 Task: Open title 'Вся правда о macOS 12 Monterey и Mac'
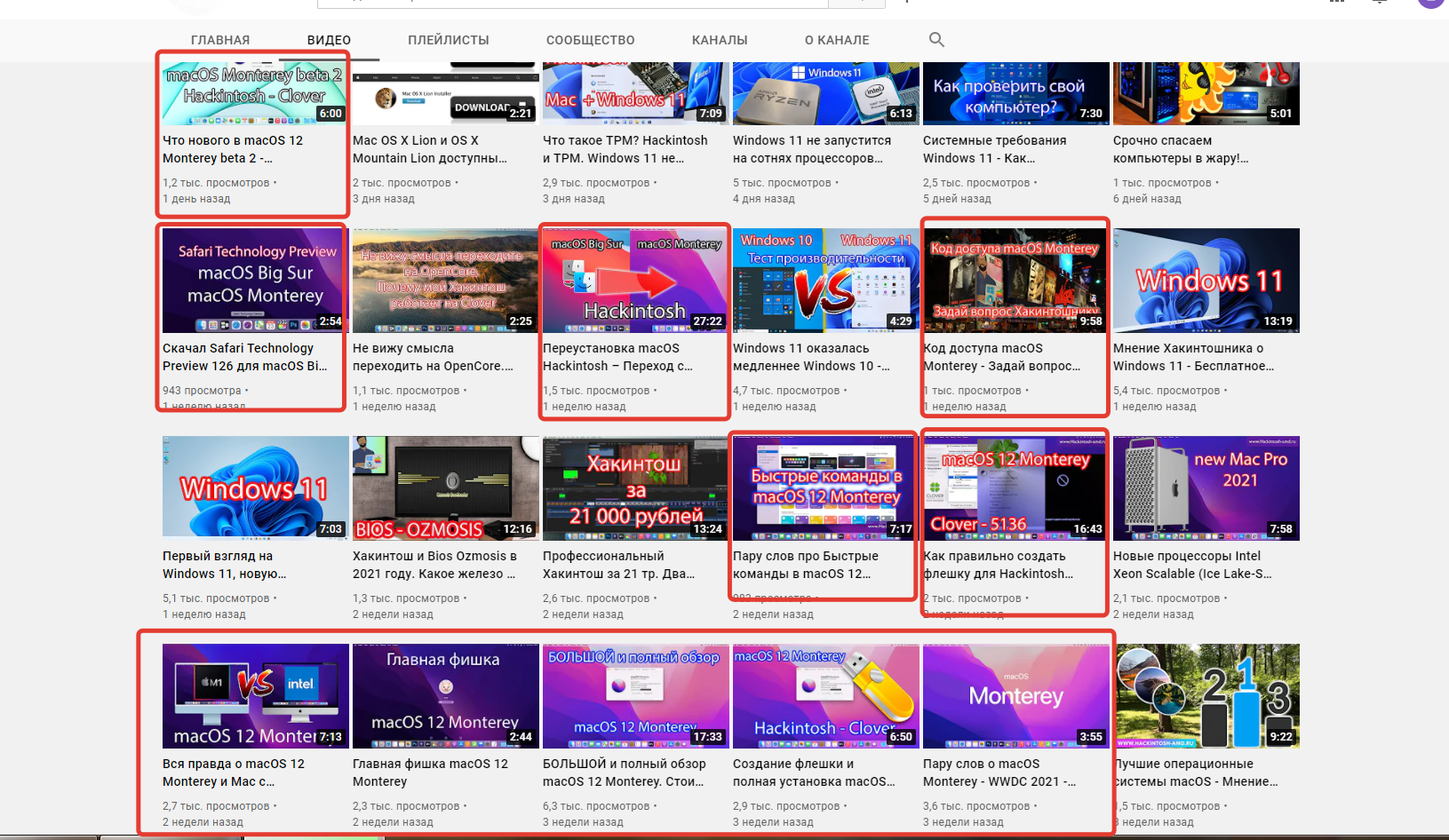(234, 773)
